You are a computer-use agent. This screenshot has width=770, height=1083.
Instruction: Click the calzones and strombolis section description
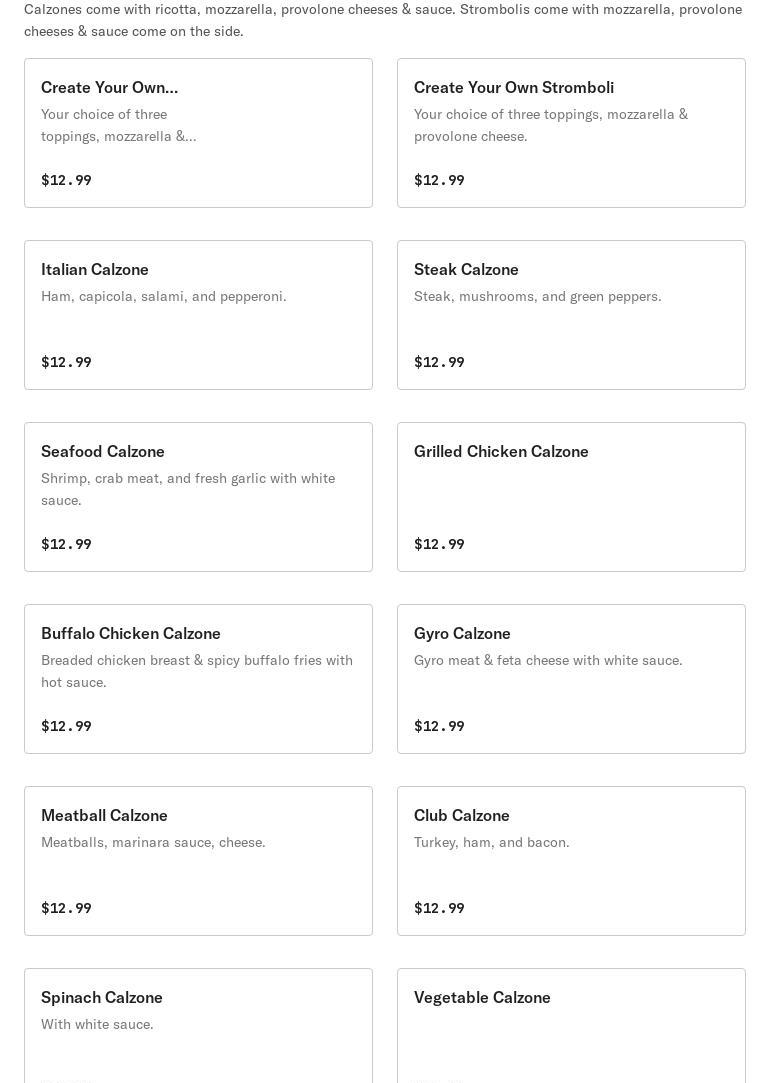(x=383, y=20)
